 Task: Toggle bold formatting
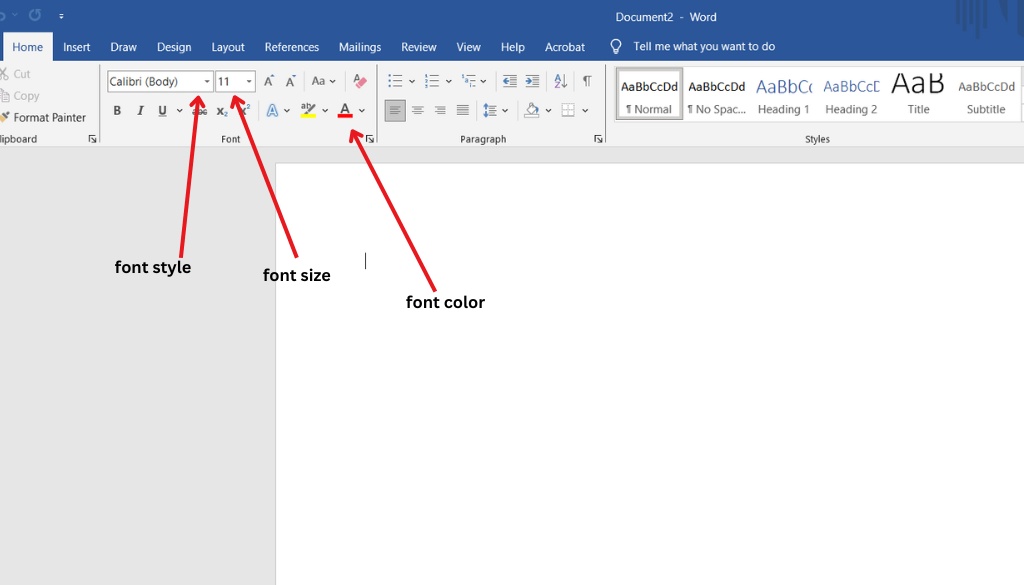pos(117,110)
